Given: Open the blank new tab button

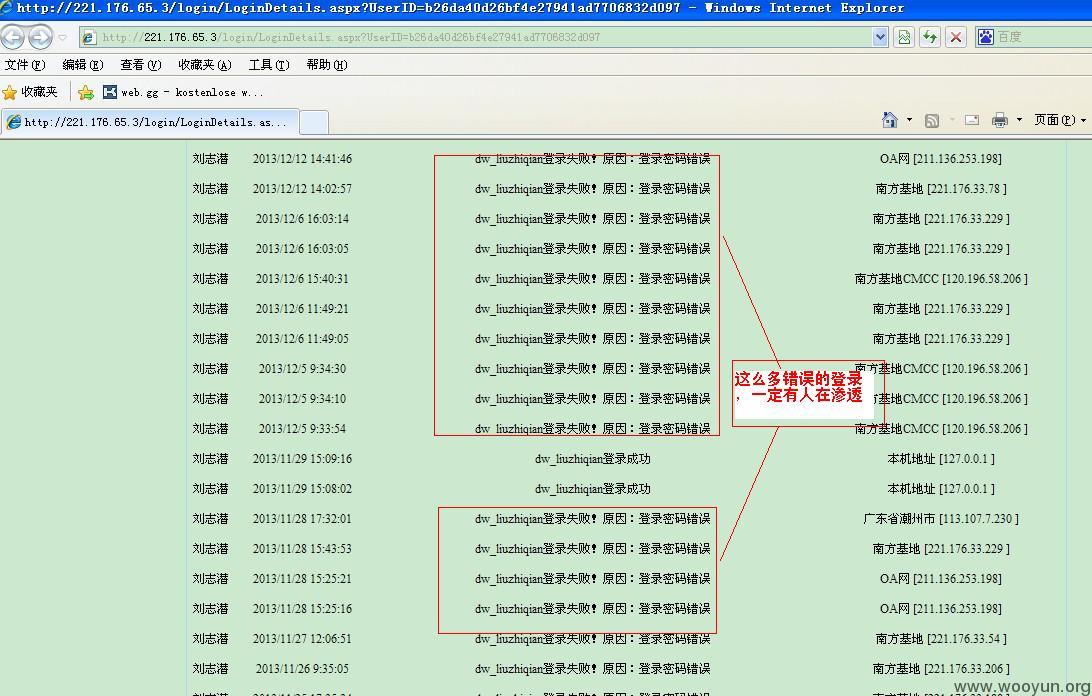Looking at the screenshot, I should point(313,122).
